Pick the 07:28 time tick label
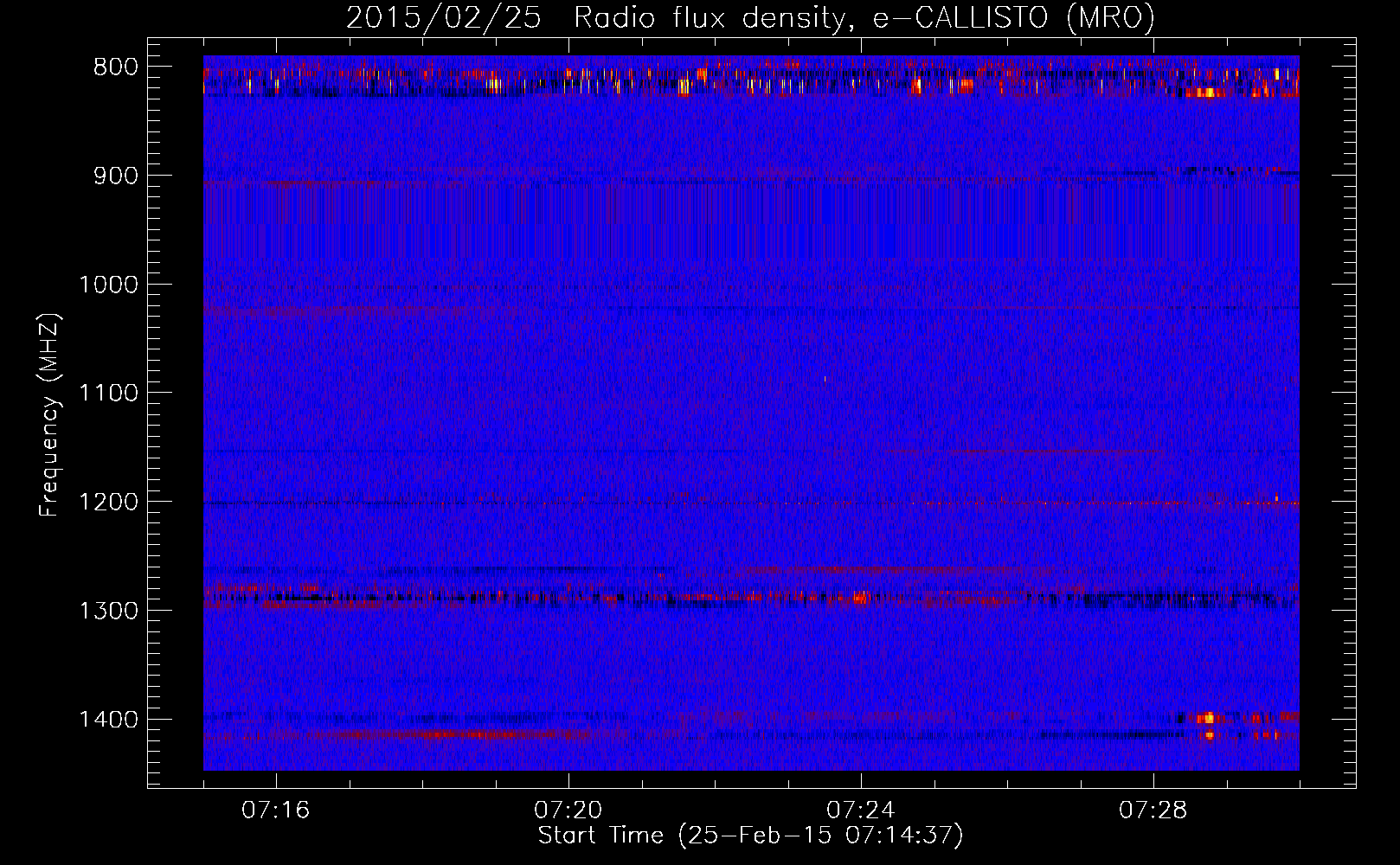1400x865 pixels. pos(1153,811)
